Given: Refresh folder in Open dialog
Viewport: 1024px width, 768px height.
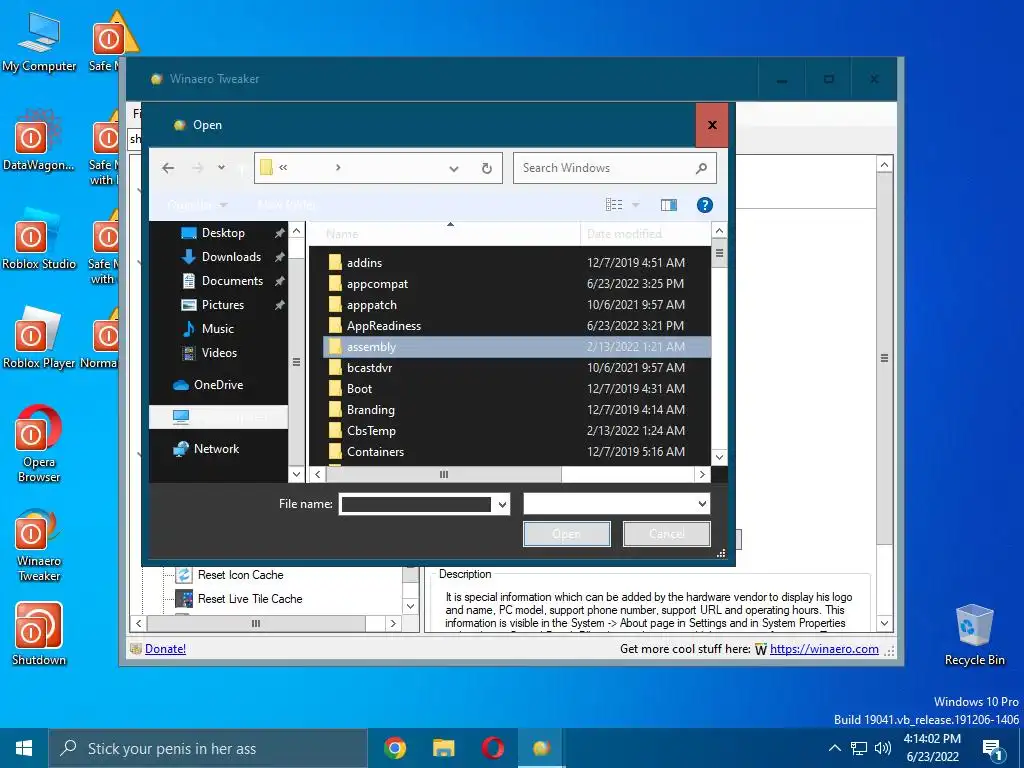Looking at the screenshot, I should [x=487, y=168].
